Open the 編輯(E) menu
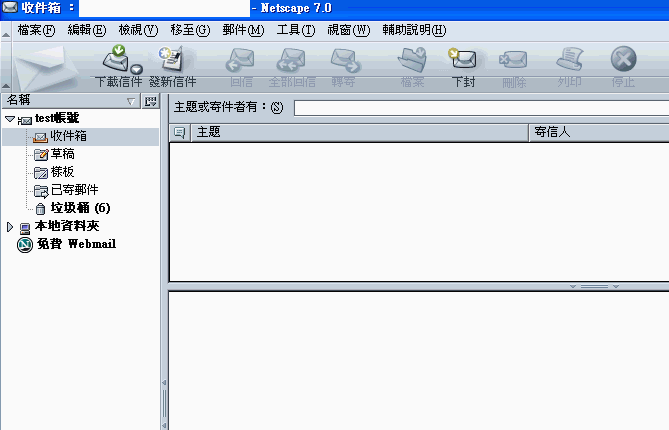Image resolution: width=669 pixels, height=430 pixels. 87,30
